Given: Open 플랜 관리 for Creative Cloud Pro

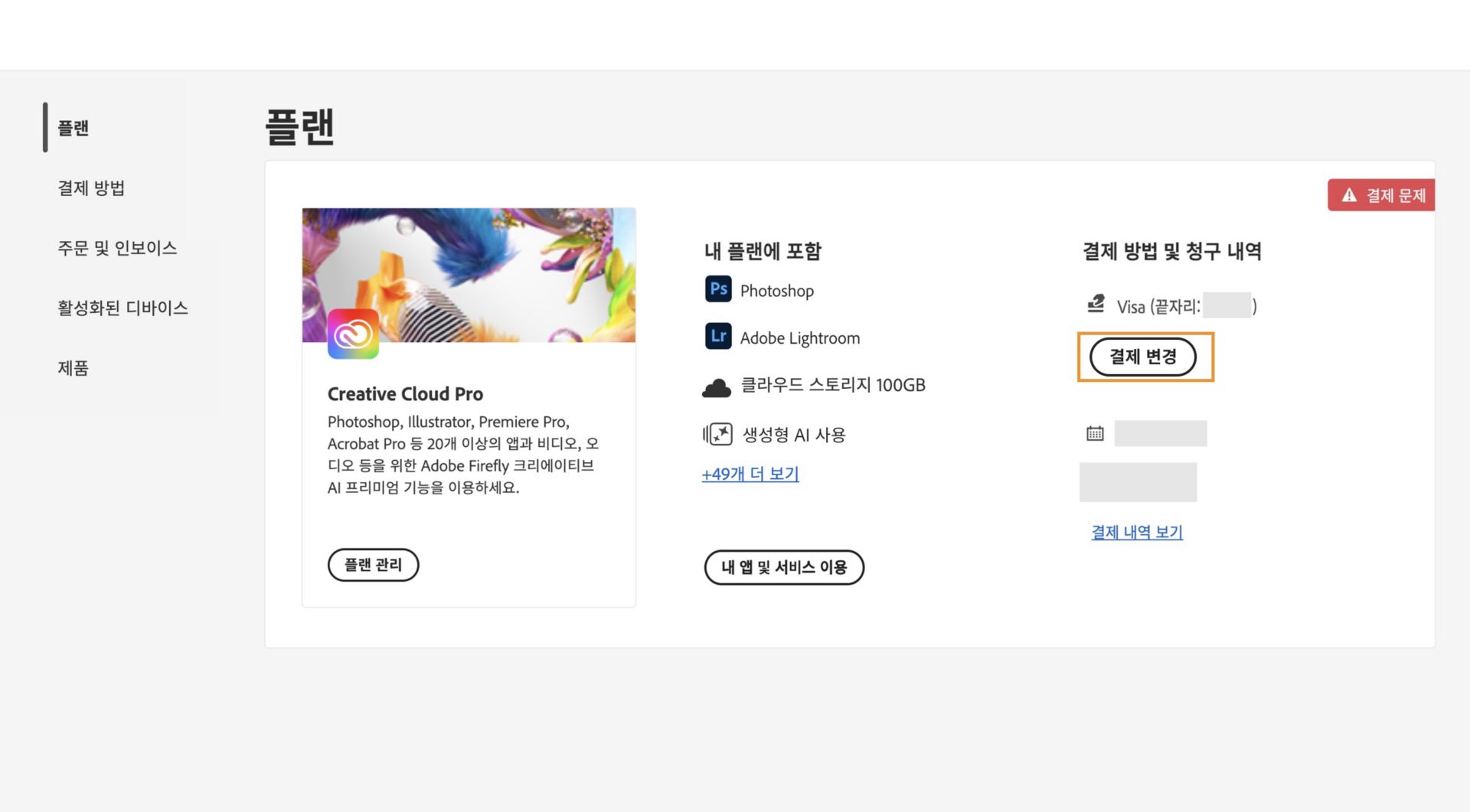Looking at the screenshot, I should tap(373, 565).
